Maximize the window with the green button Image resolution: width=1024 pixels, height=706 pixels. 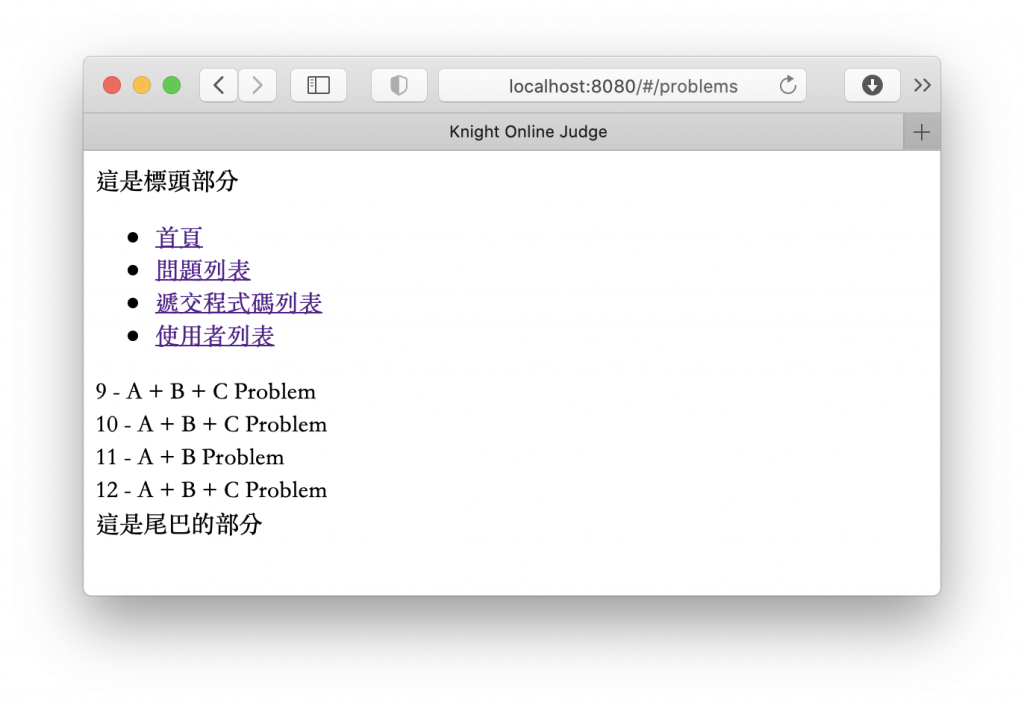tap(172, 86)
